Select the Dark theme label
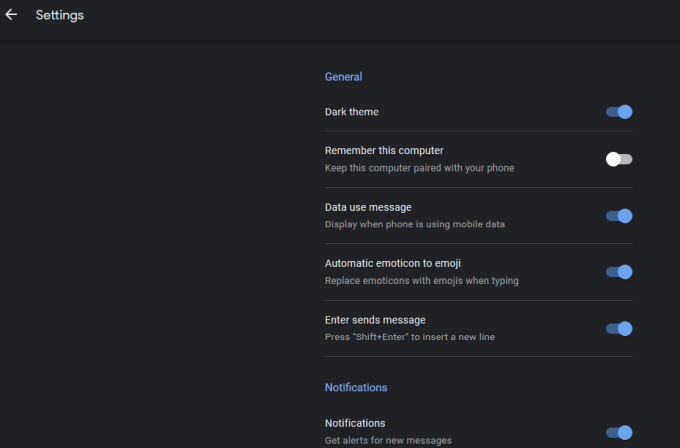 pos(352,112)
